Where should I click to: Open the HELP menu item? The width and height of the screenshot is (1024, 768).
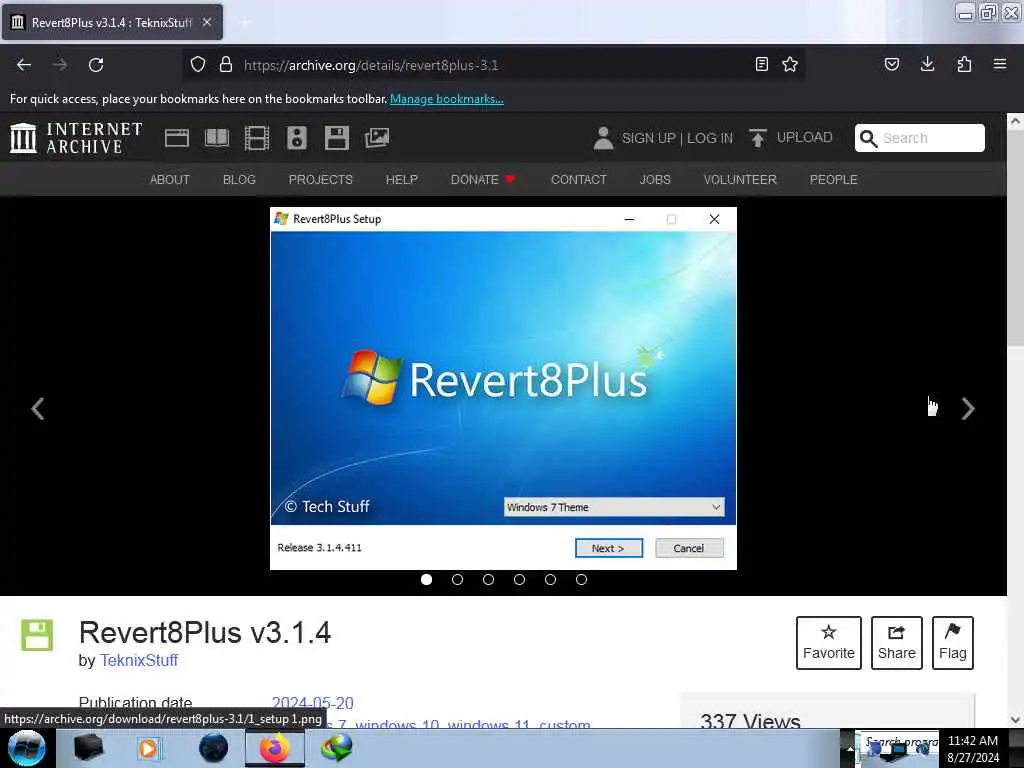point(402,180)
